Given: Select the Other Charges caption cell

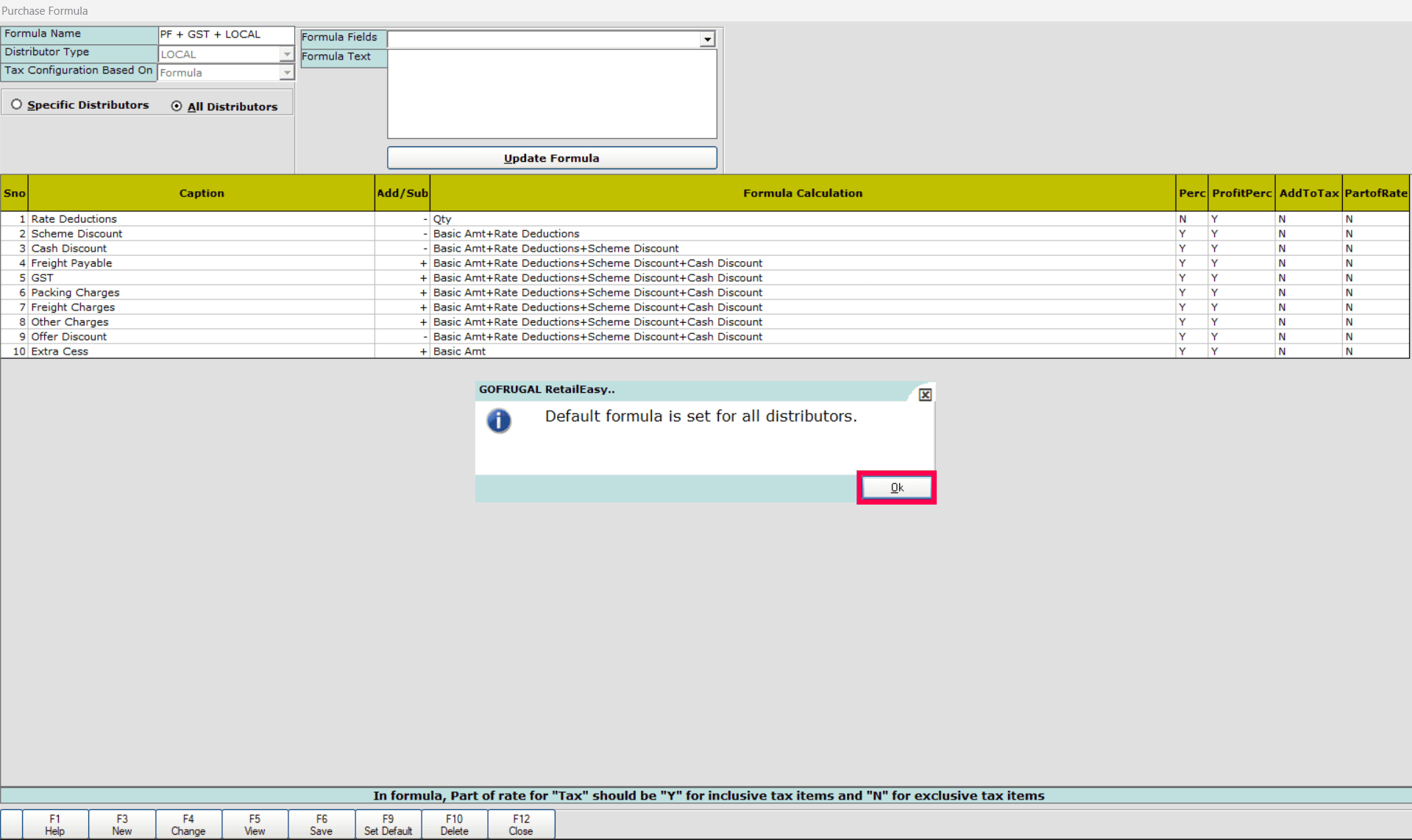Looking at the screenshot, I should coord(202,322).
